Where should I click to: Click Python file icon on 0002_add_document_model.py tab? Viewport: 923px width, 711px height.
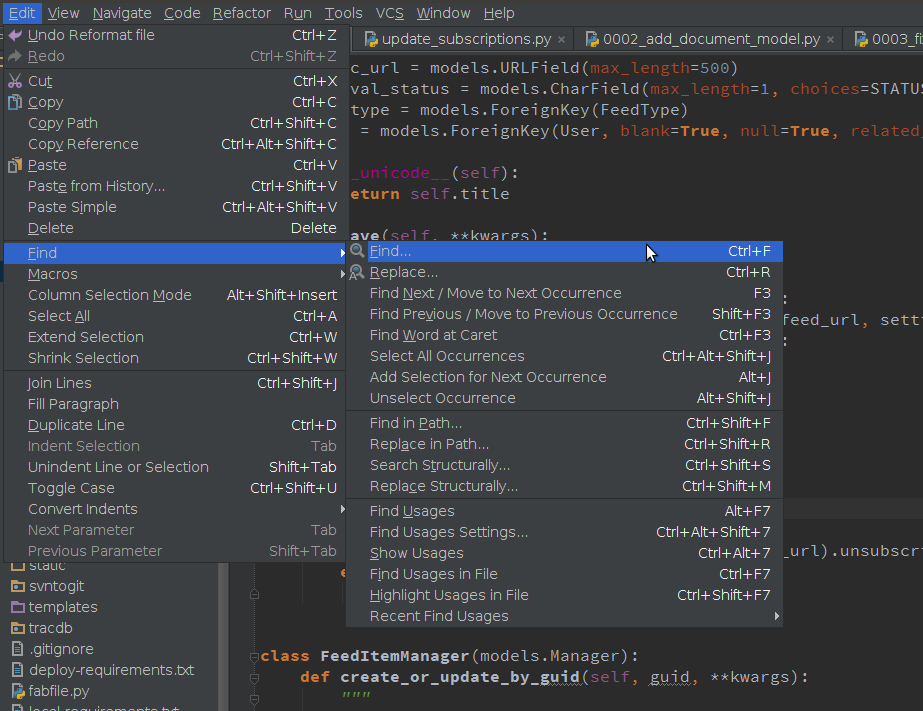(x=592, y=39)
